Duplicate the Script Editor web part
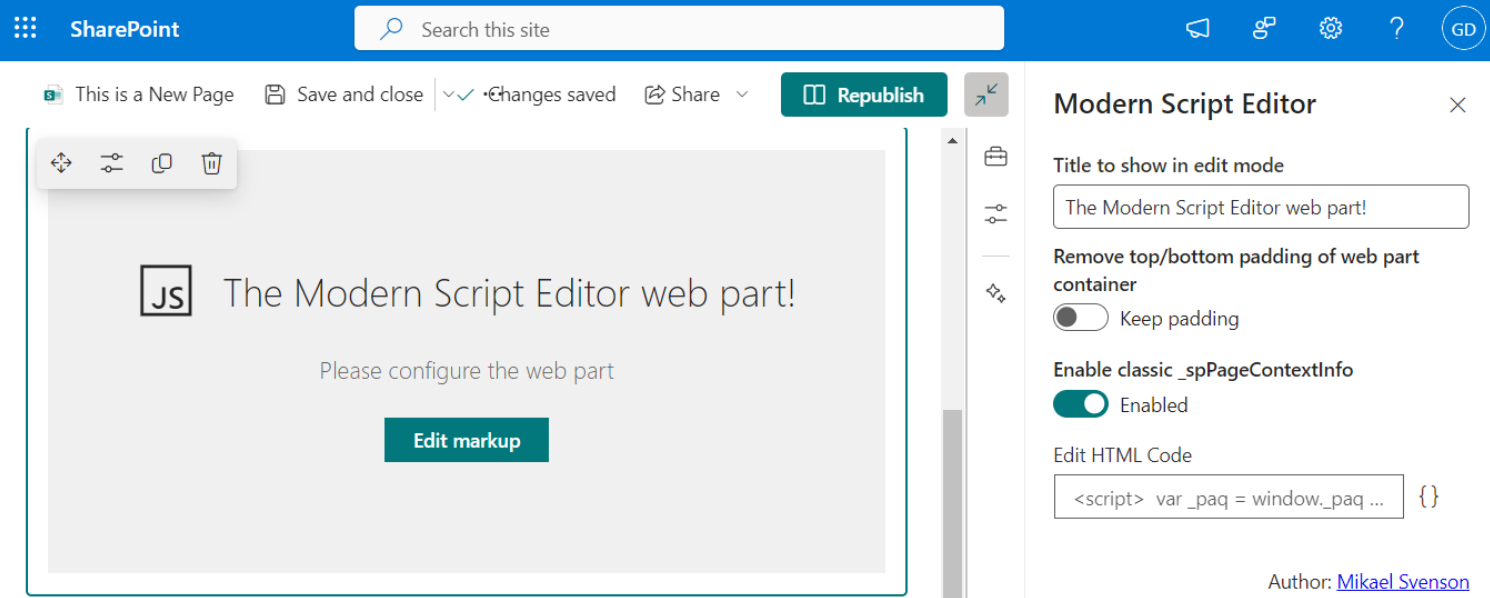Image resolution: width=1490 pixels, height=598 pixels. pyautogui.click(x=161, y=162)
